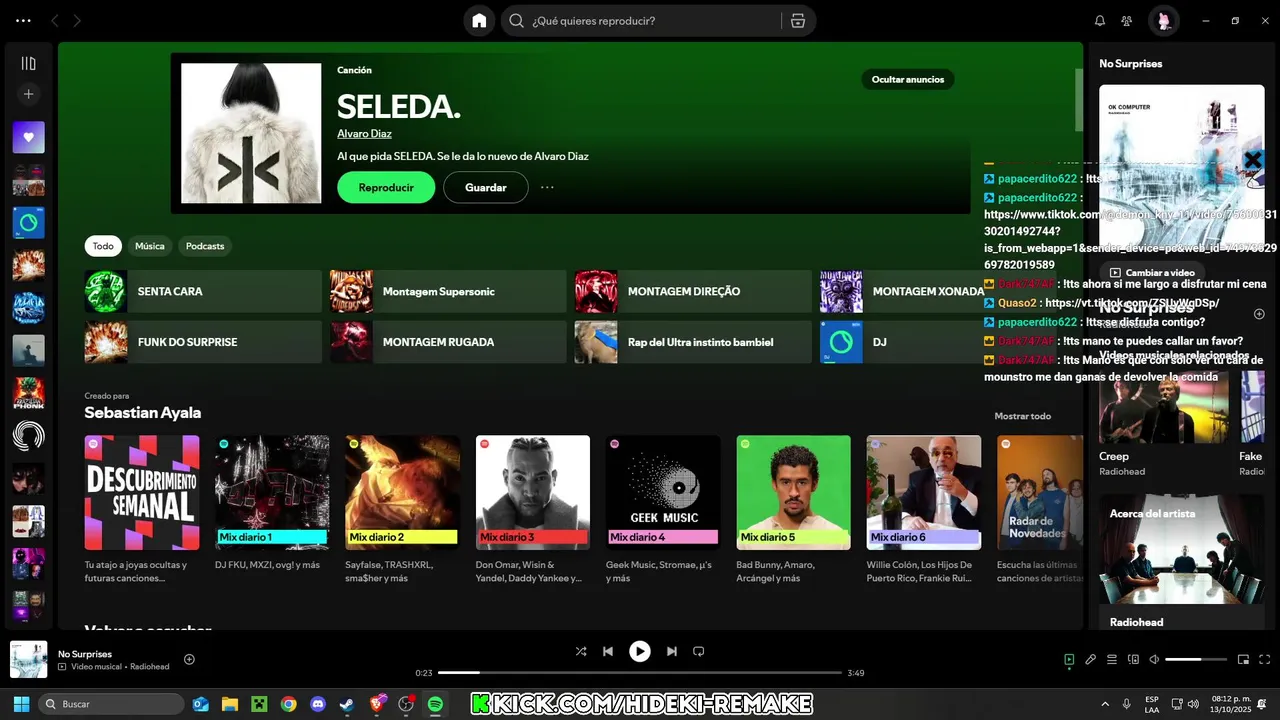Open Liked Songs heart playlist
This screenshot has width=1280, height=720.
[x=28, y=137]
